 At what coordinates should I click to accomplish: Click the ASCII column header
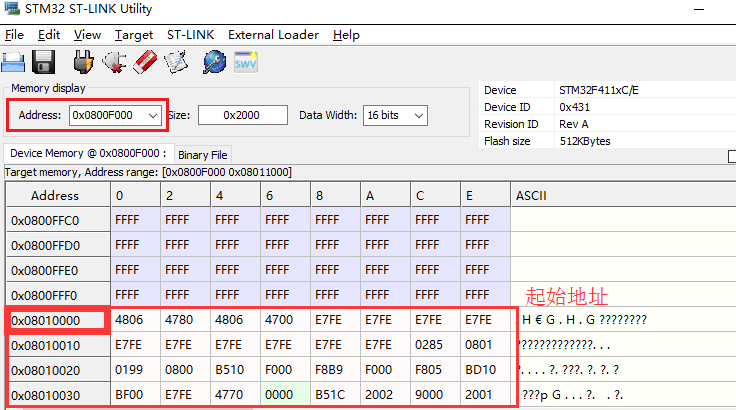(623, 195)
